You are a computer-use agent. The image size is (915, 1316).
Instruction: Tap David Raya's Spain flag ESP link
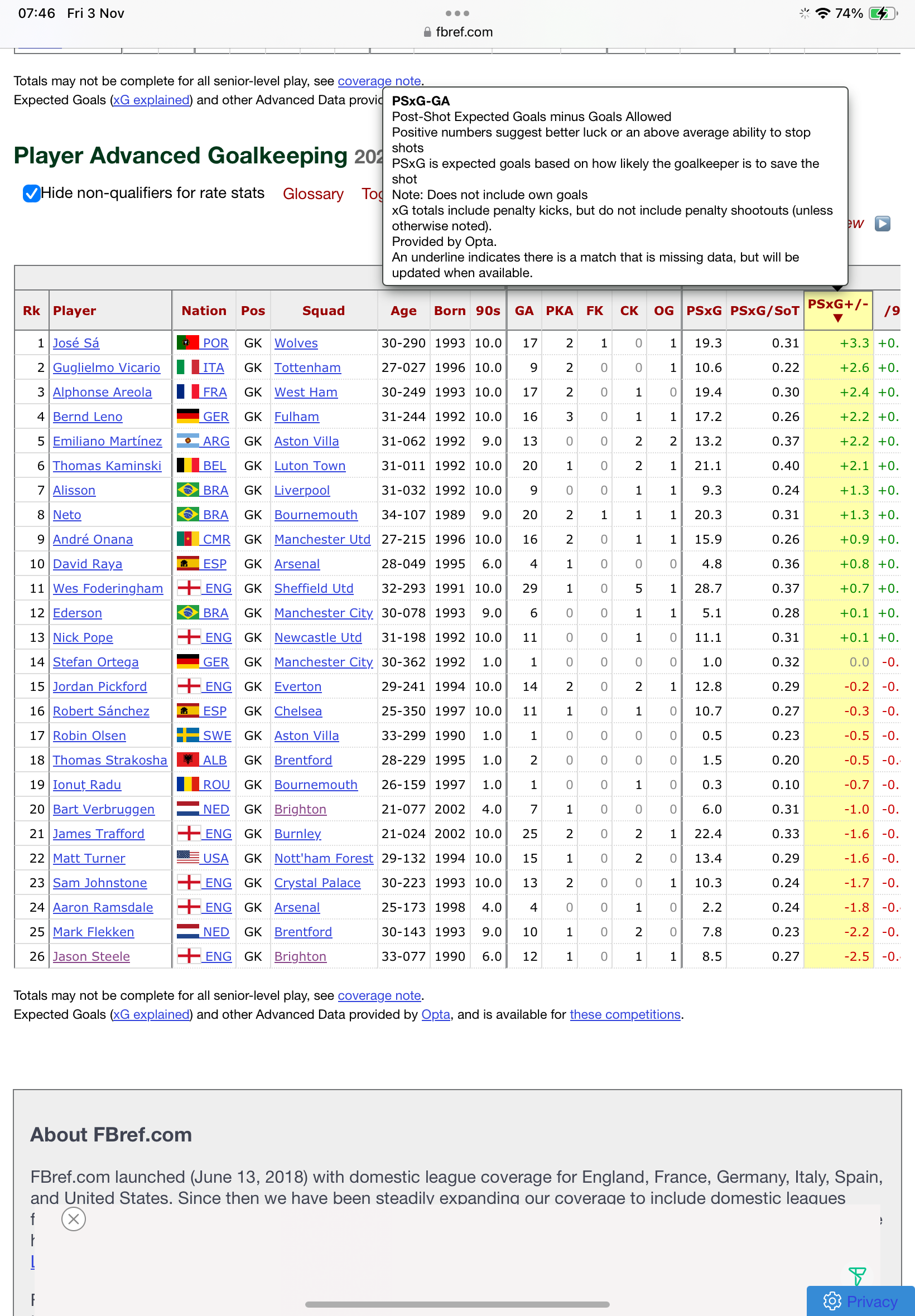pyautogui.click(x=202, y=564)
